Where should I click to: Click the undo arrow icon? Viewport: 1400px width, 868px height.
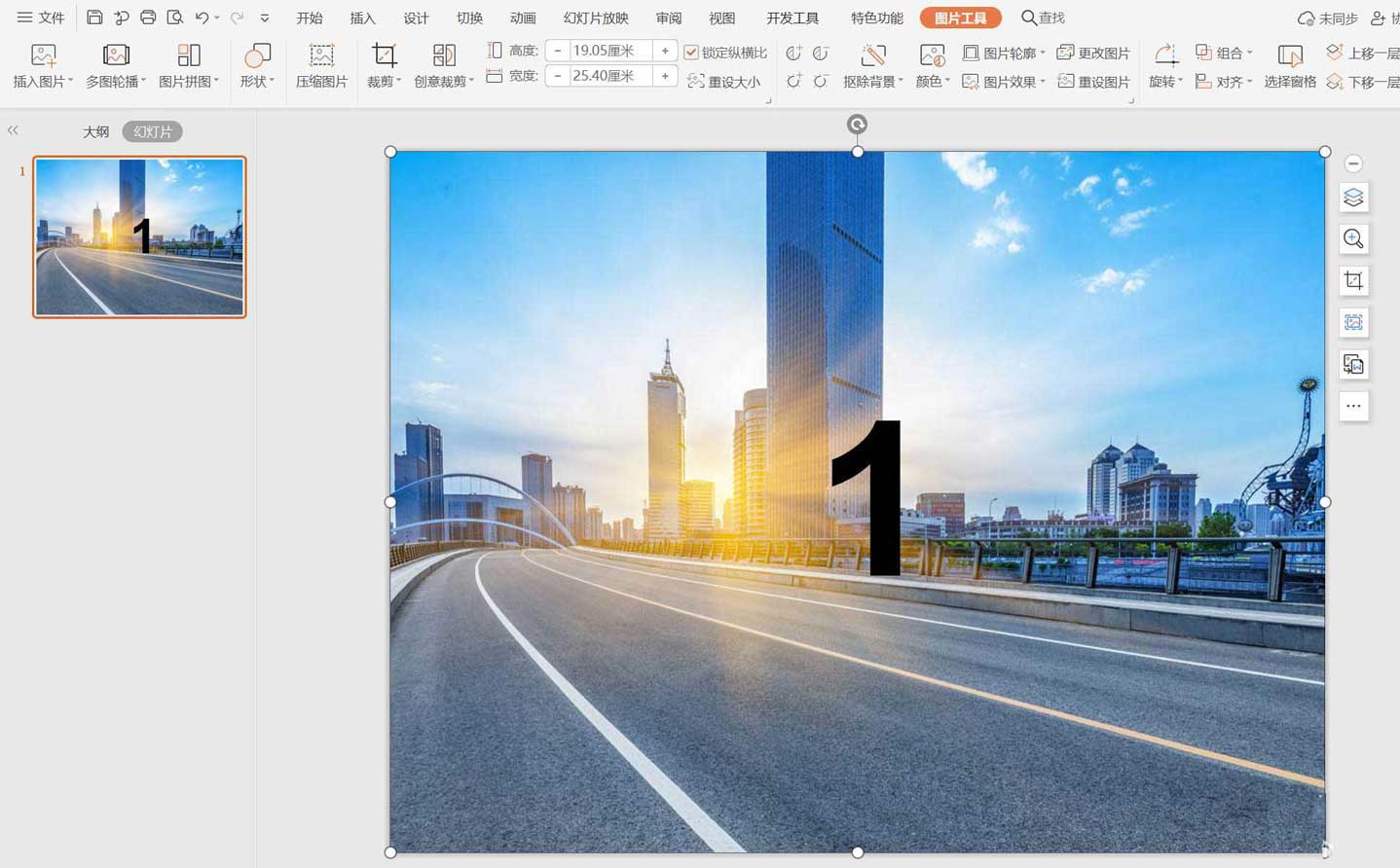point(202,18)
